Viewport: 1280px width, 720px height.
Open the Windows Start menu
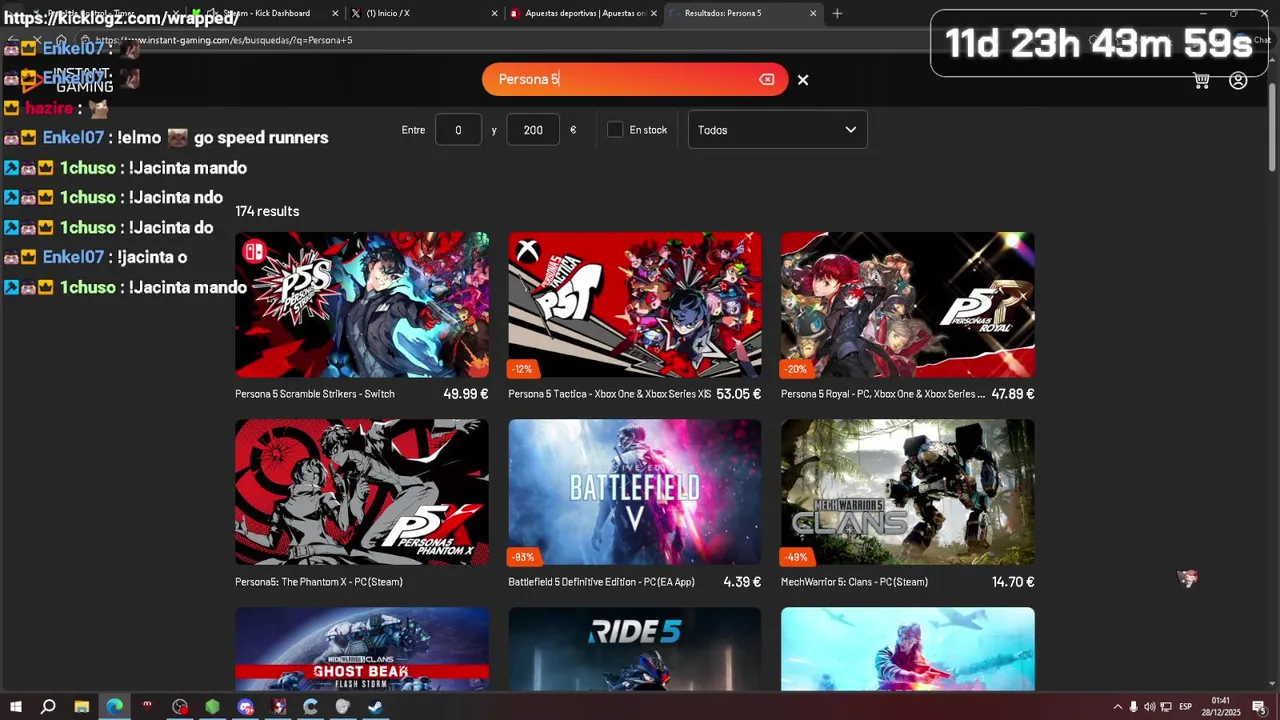(x=15, y=707)
